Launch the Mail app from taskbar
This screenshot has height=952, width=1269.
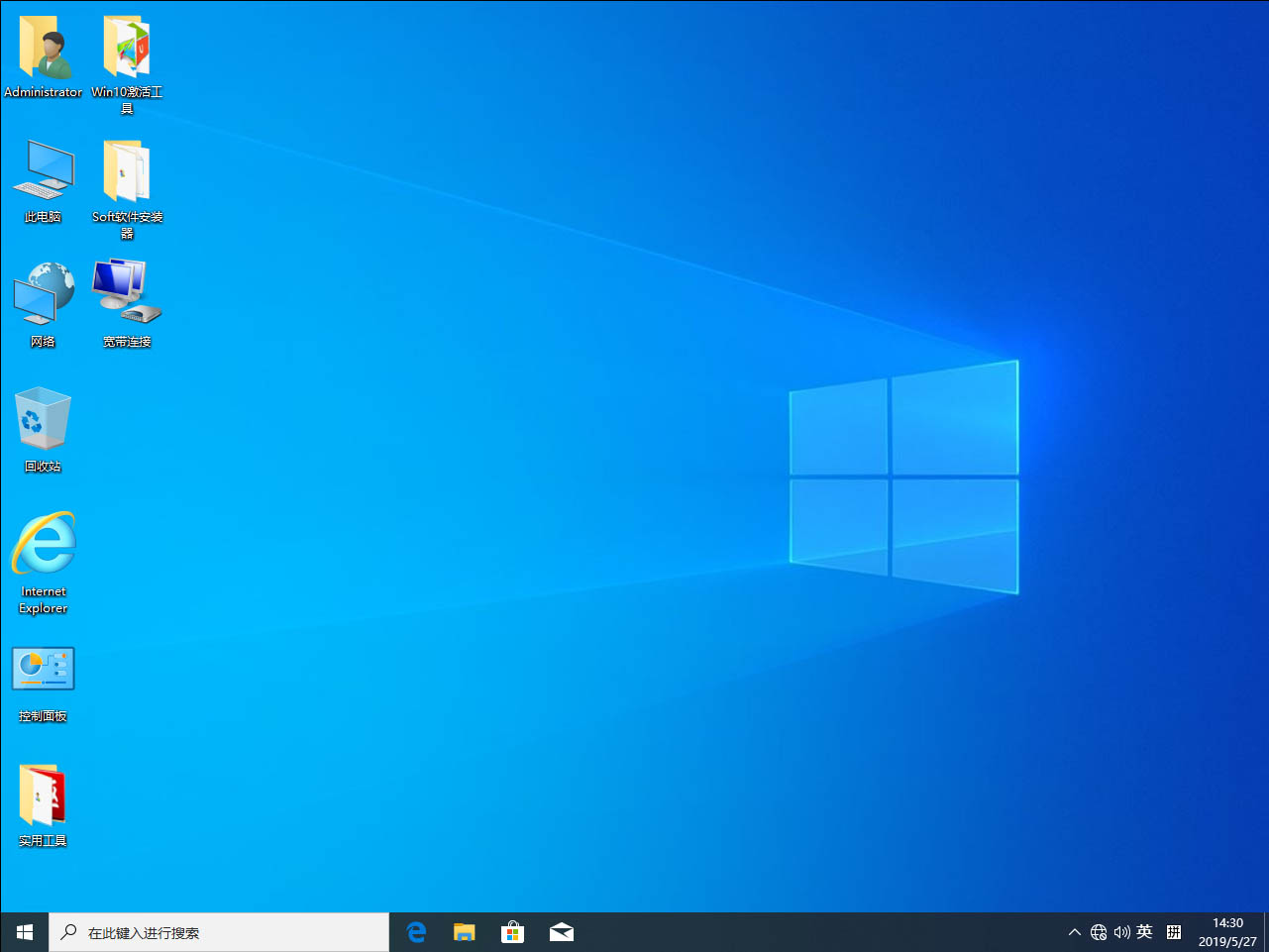(561, 931)
